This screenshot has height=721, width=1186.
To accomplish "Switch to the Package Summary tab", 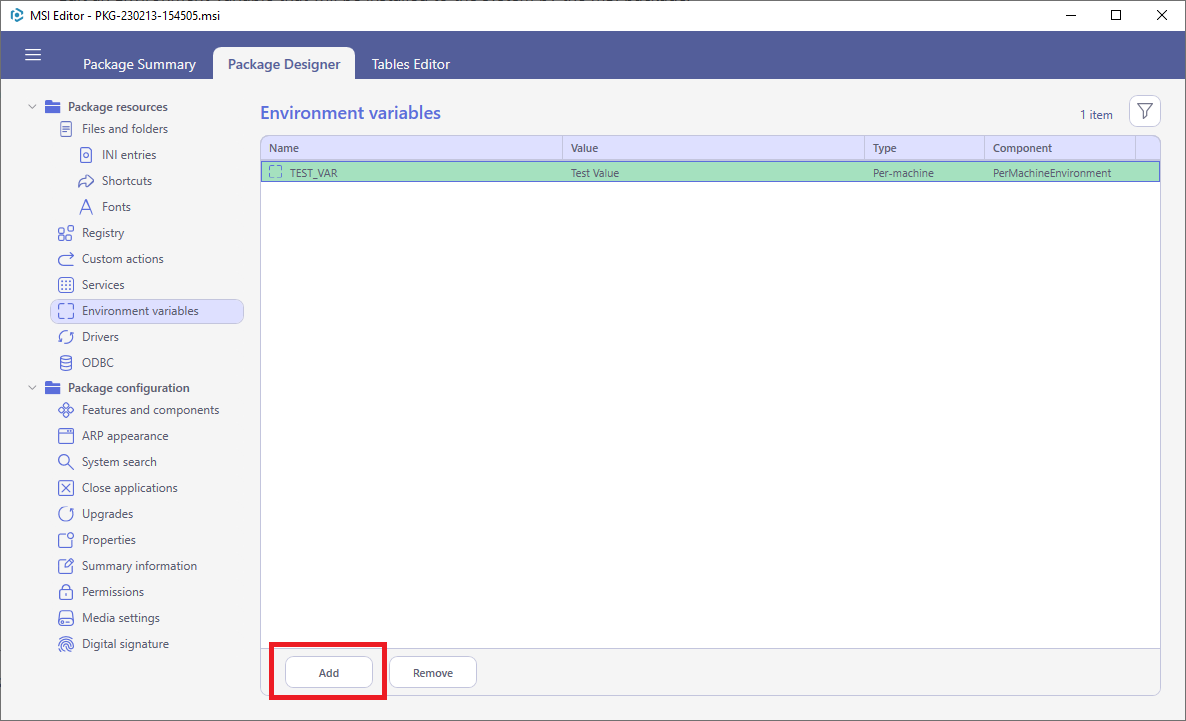I will pos(139,64).
